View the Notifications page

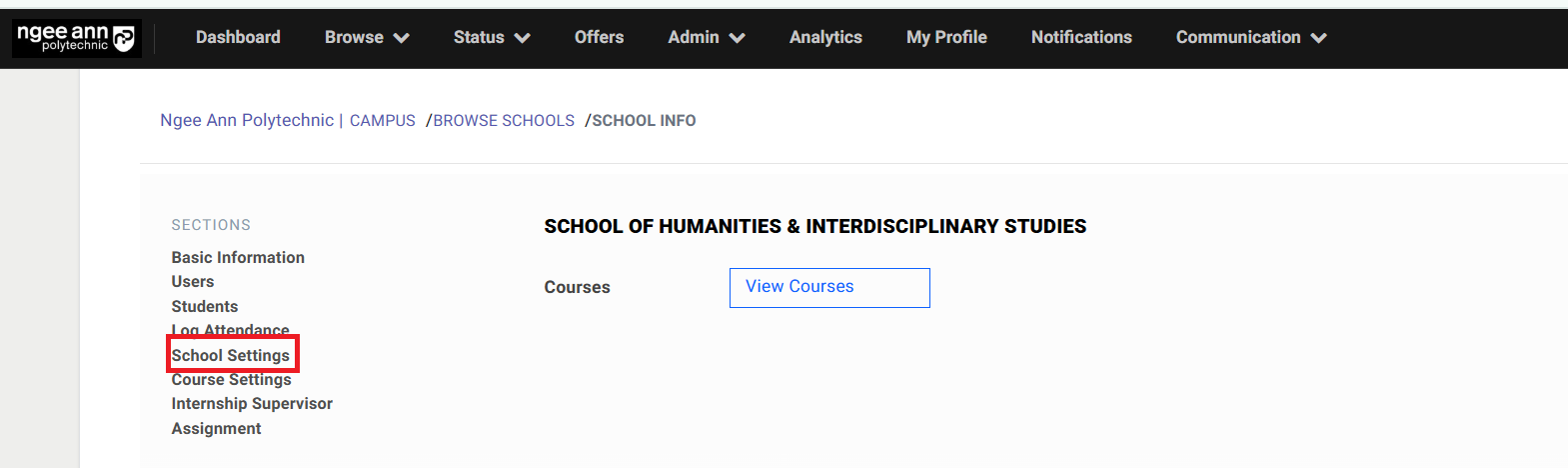click(x=1081, y=37)
